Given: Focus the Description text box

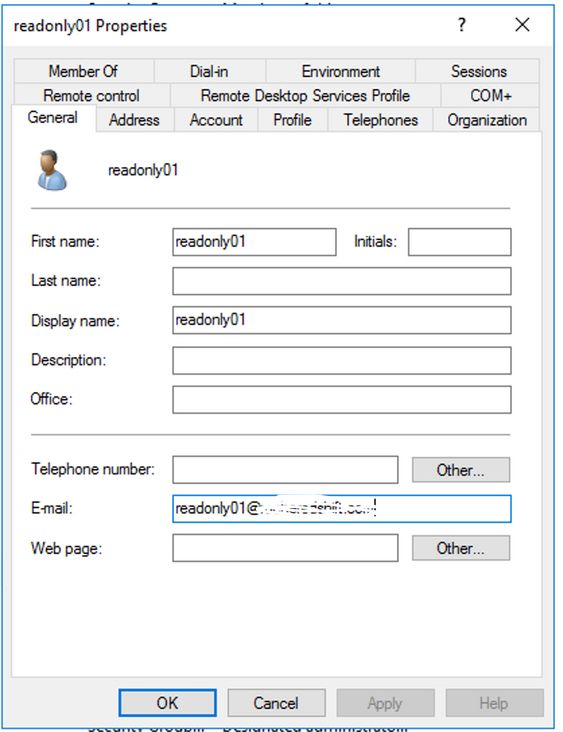Looking at the screenshot, I should click(x=342, y=360).
